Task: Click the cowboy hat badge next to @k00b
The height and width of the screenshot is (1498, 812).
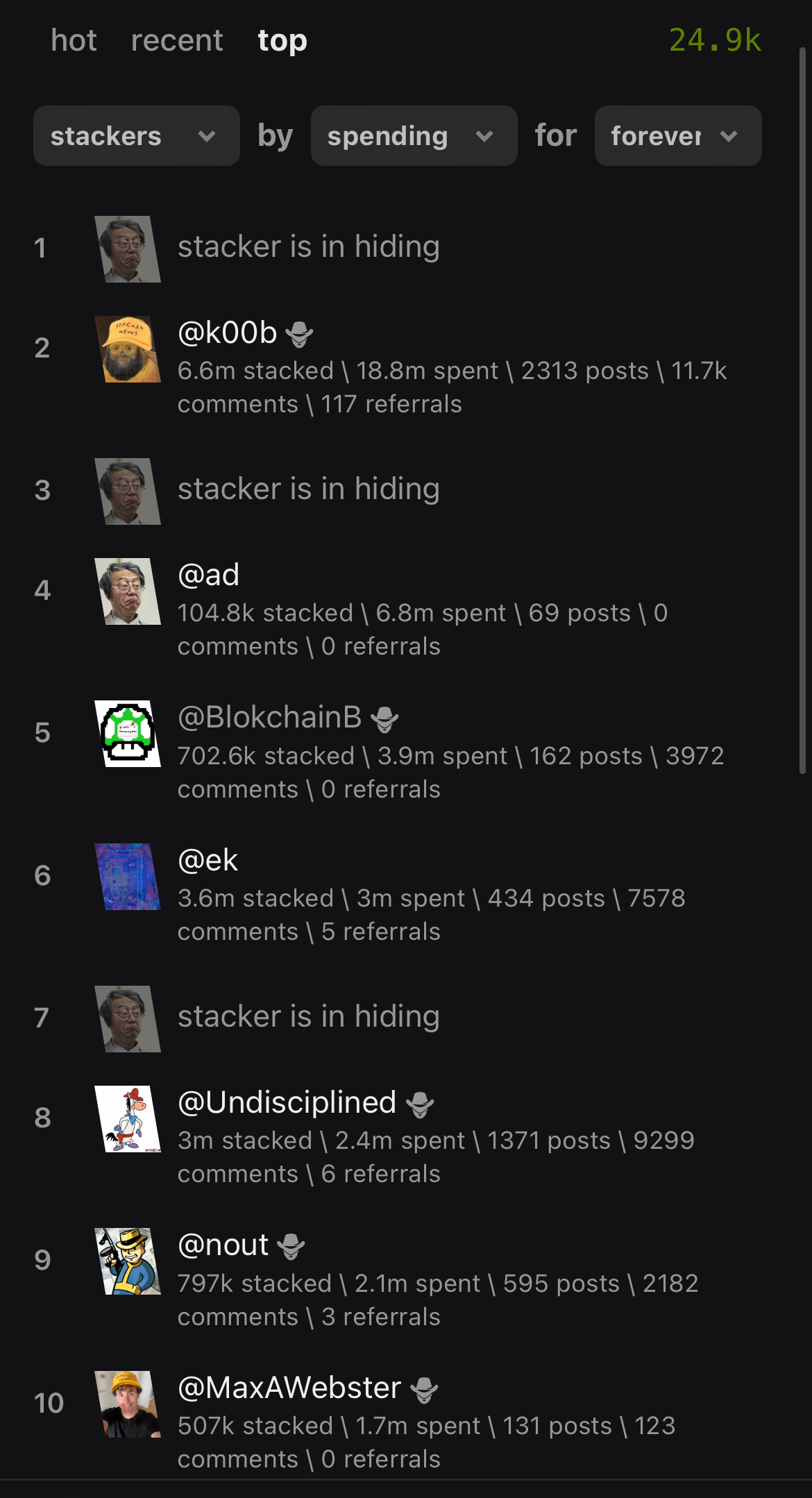Action: click(299, 335)
